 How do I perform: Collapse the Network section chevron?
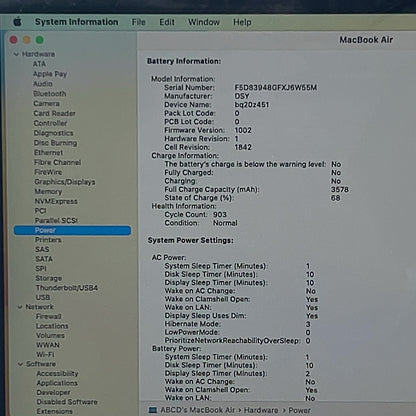click(x=20, y=307)
